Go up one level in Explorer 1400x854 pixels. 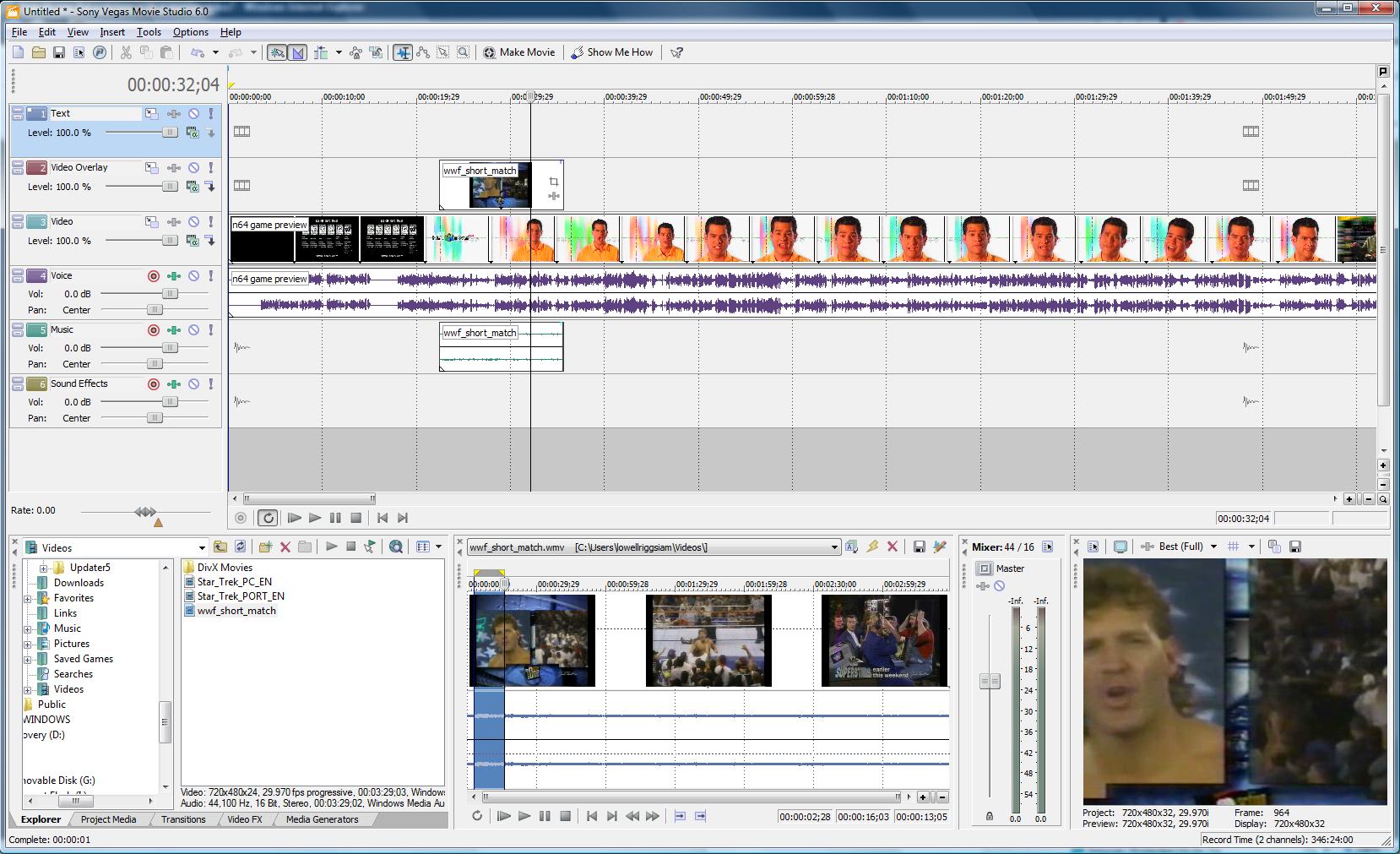point(220,547)
